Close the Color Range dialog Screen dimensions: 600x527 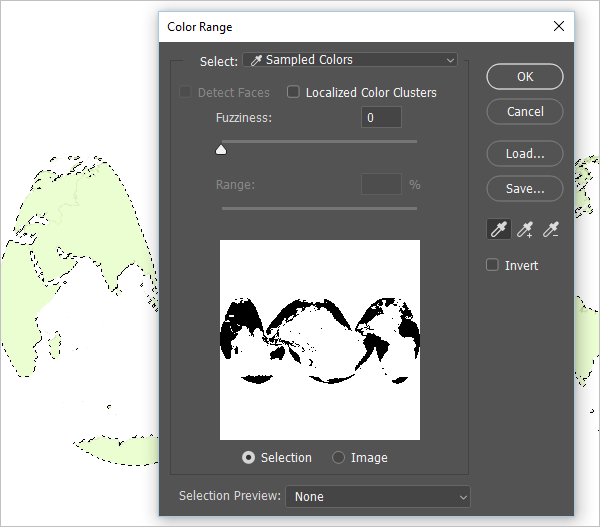pos(559,26)
